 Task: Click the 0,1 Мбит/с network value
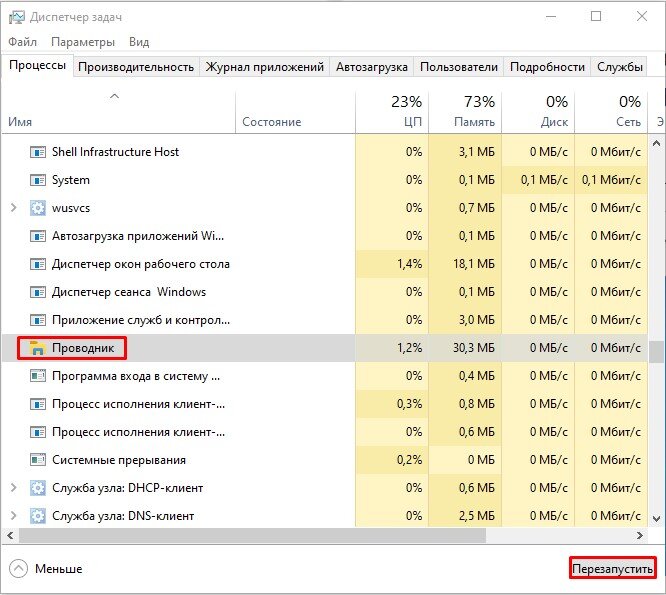click(x=611, y=180)
